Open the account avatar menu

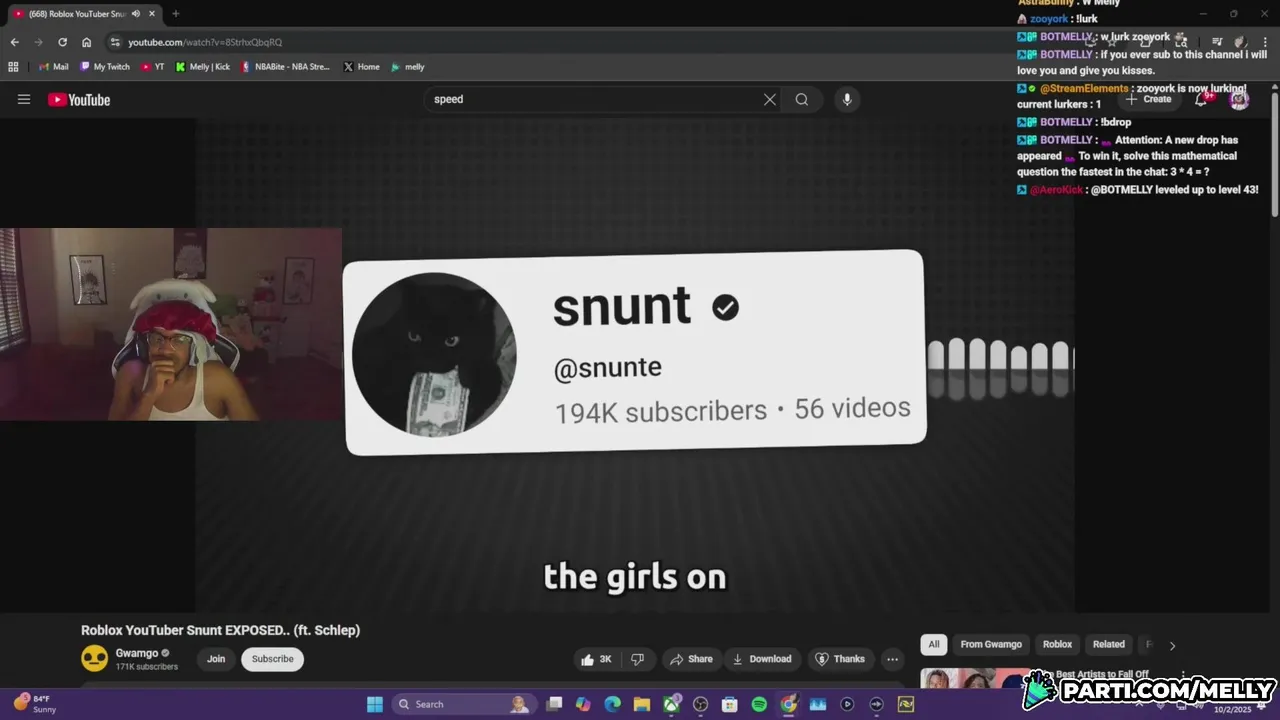[x=1239, y=99]
